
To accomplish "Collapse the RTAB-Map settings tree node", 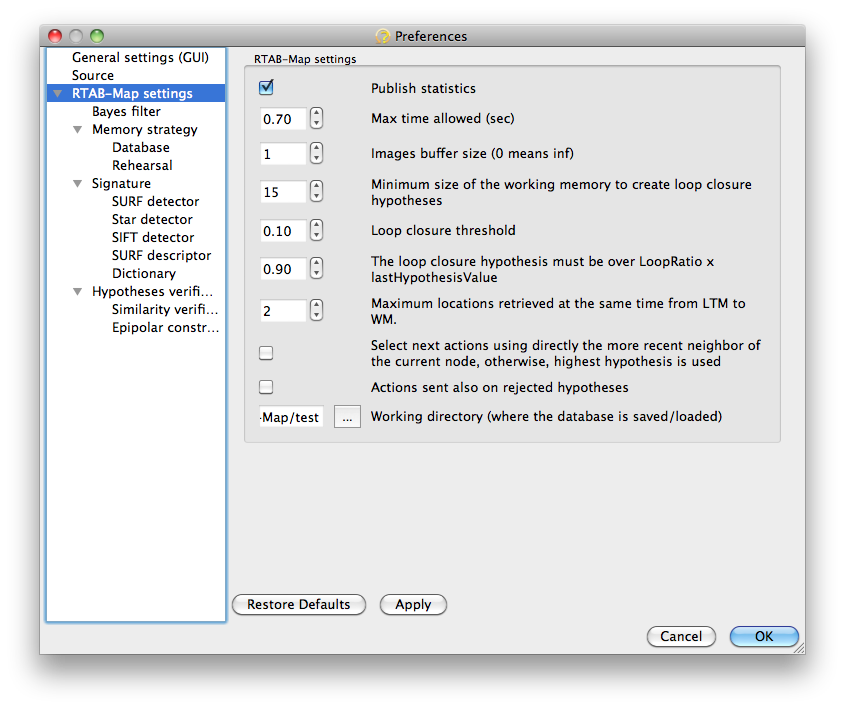I will point(58,93).
